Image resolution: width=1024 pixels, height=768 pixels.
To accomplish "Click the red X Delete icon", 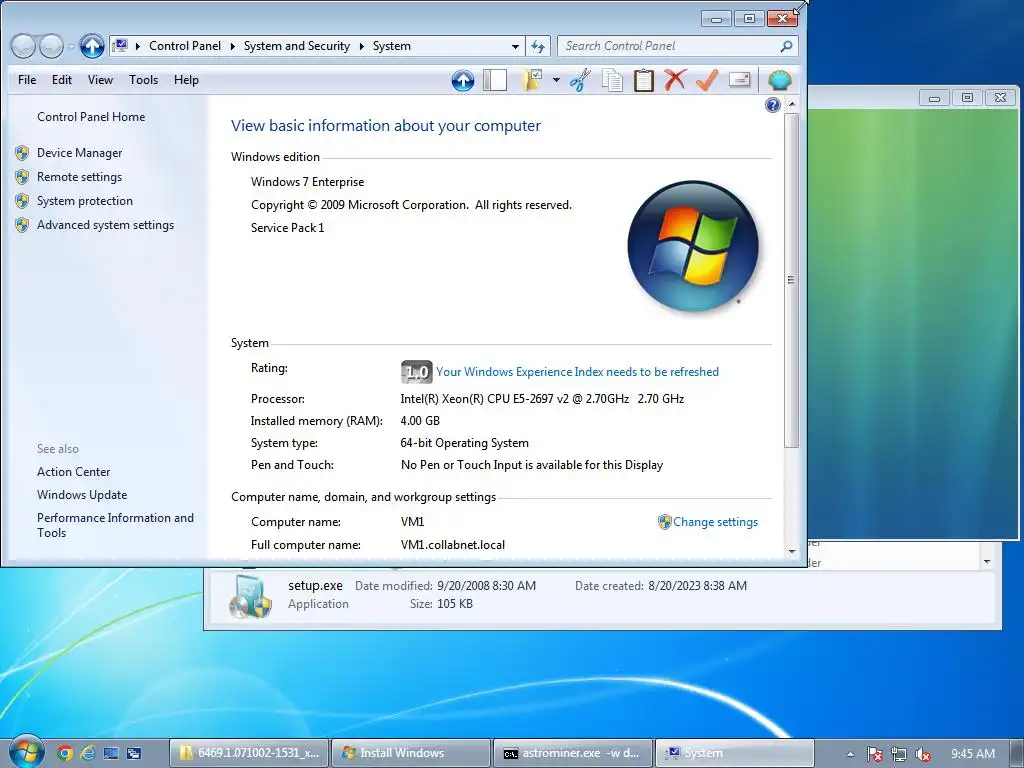I will point(675,80).
